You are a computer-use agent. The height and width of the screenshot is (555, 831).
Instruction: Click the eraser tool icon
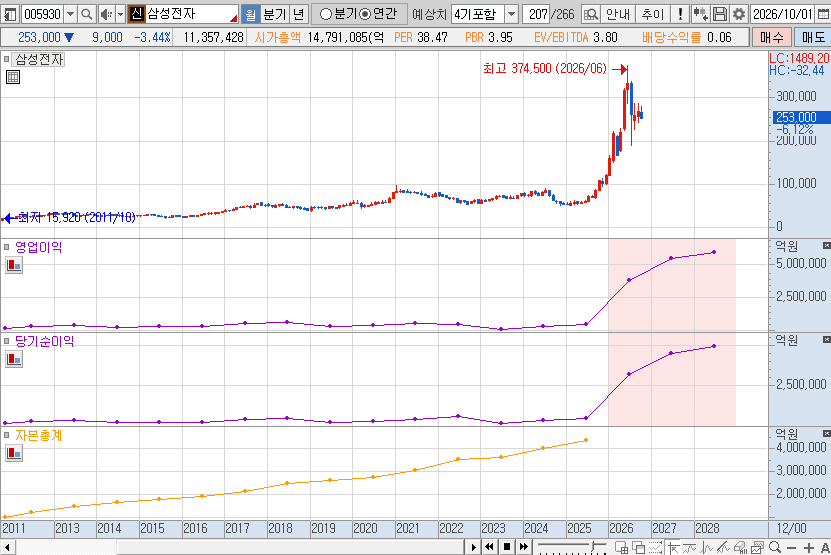tap(740, 547)
